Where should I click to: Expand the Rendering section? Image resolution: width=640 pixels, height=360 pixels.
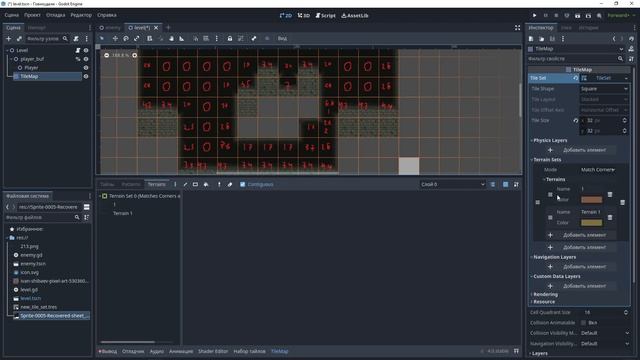(545, 294)
